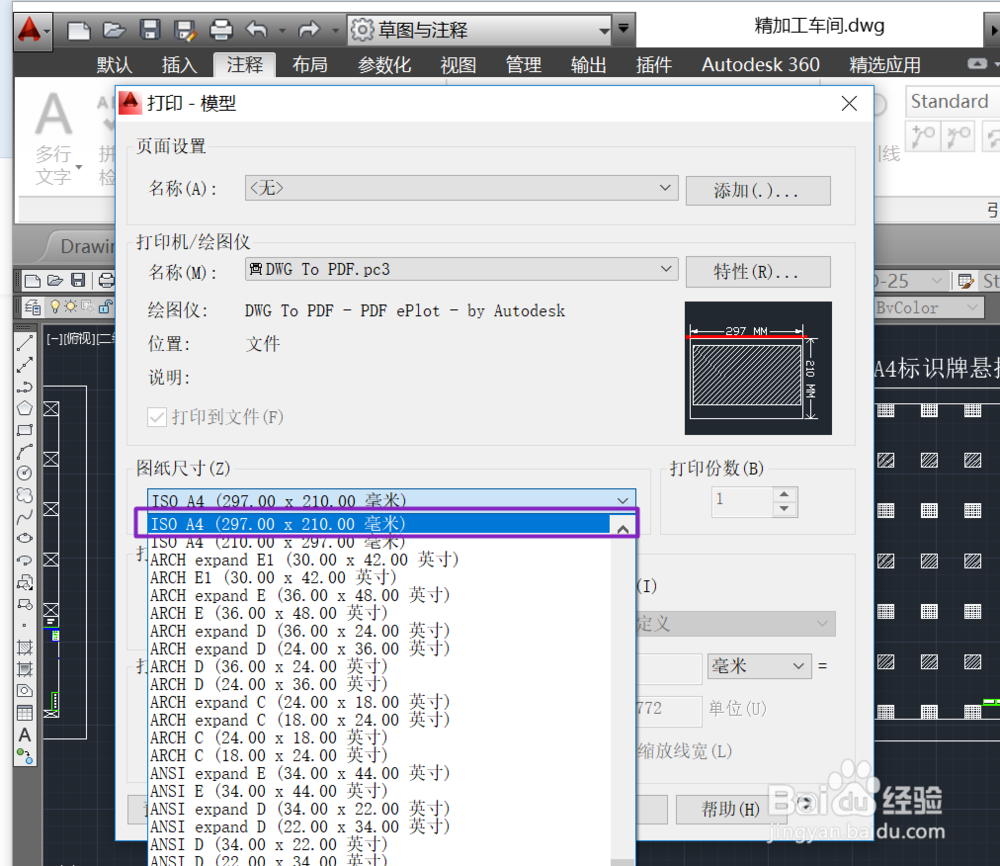
Task: Open the ByColor dropdown behind dialog
Action: tap(928, 308)
